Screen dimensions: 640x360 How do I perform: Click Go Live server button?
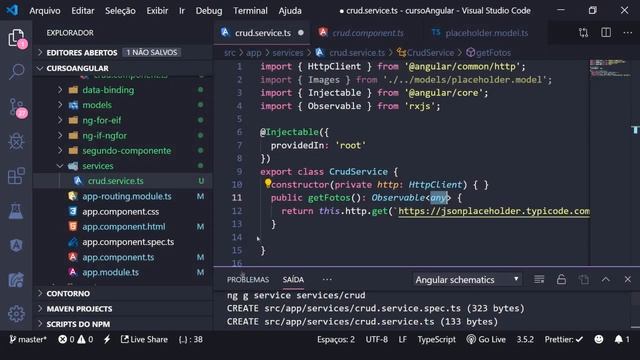[x=486, y=340]
